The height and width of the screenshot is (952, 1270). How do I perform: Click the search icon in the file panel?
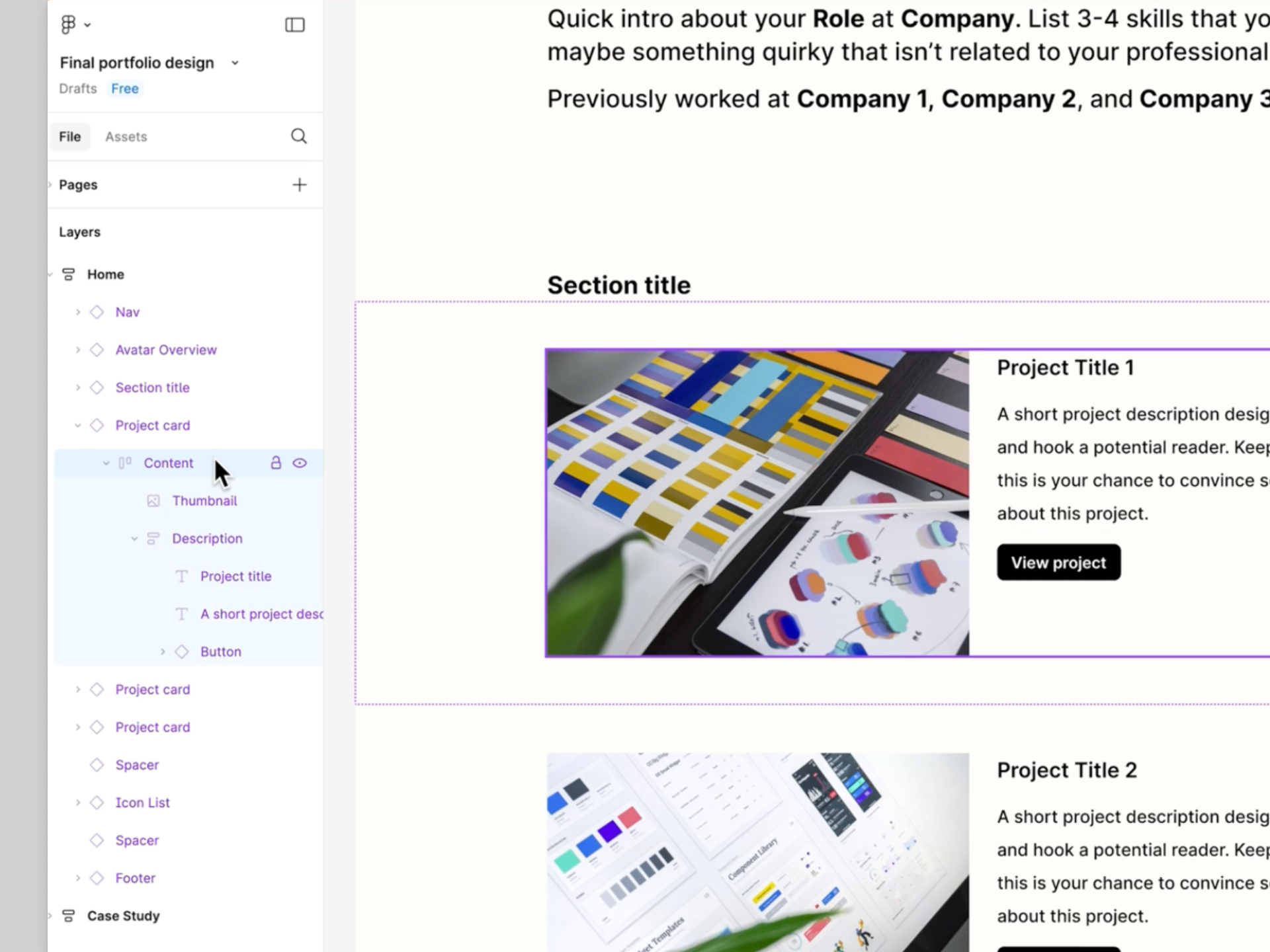(299, 136)
